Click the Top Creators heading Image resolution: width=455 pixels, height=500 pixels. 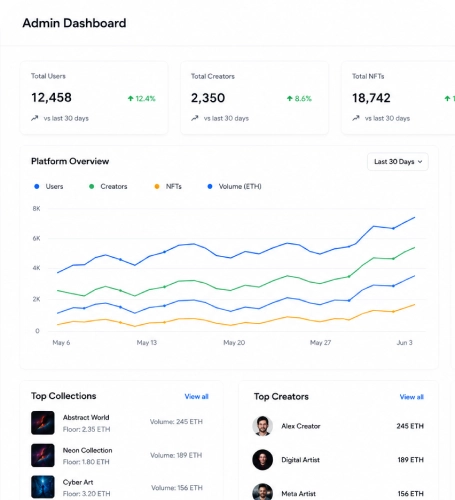(x=281, y=397)
